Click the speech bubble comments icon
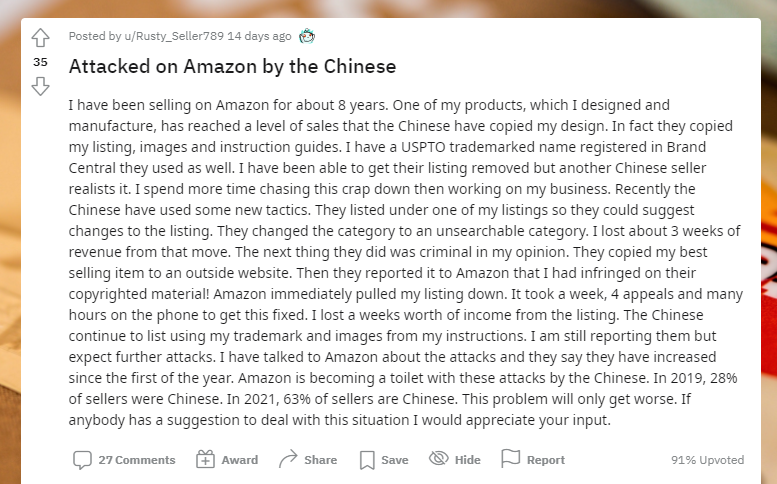Screen dimensions: 777x484 (82, 460)
